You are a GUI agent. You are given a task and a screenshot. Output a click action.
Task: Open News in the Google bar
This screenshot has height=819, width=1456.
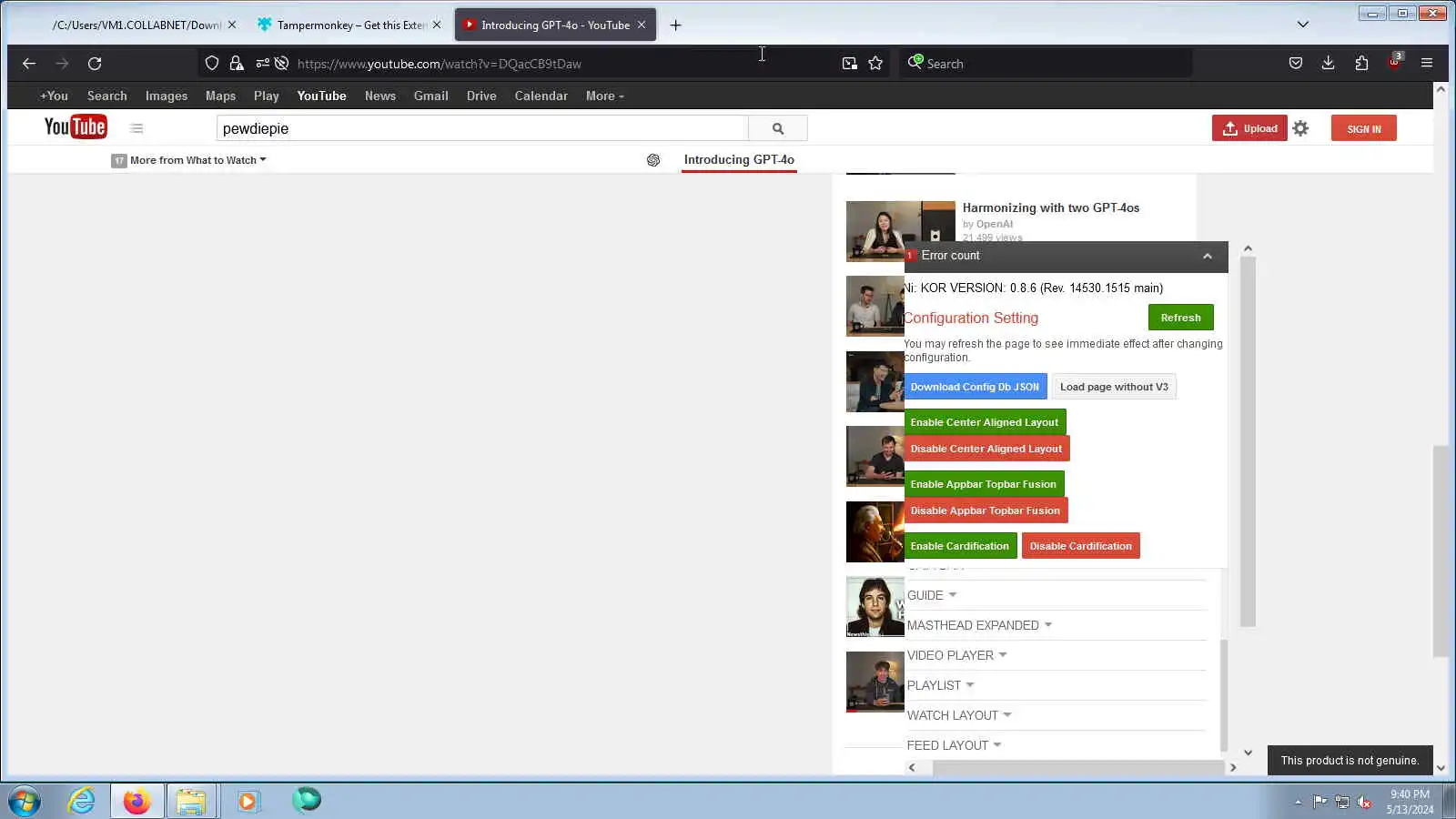pyautogui.click(x=380, y=96)
